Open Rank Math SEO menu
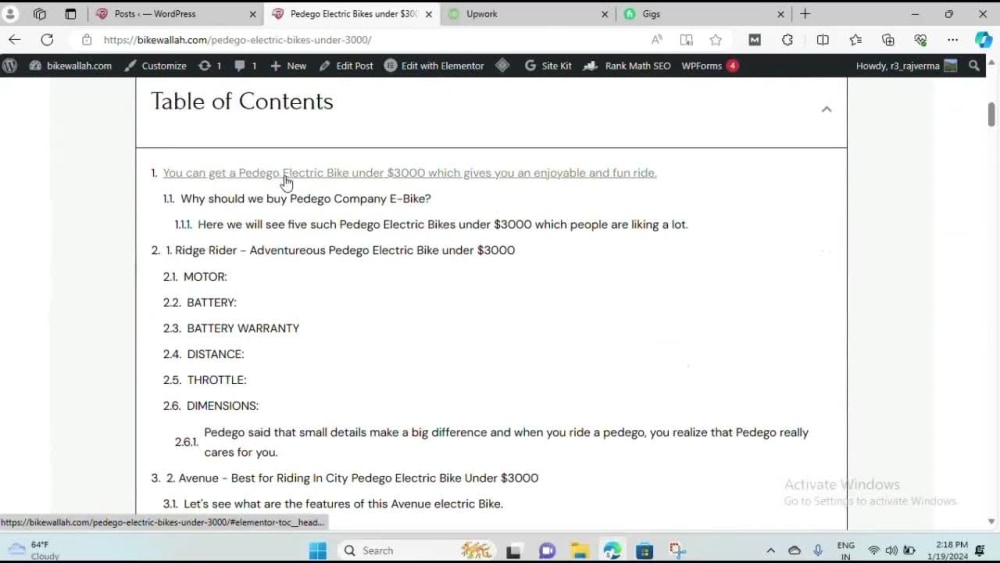This screenshot has height=563, width=1000. (627, 66)
